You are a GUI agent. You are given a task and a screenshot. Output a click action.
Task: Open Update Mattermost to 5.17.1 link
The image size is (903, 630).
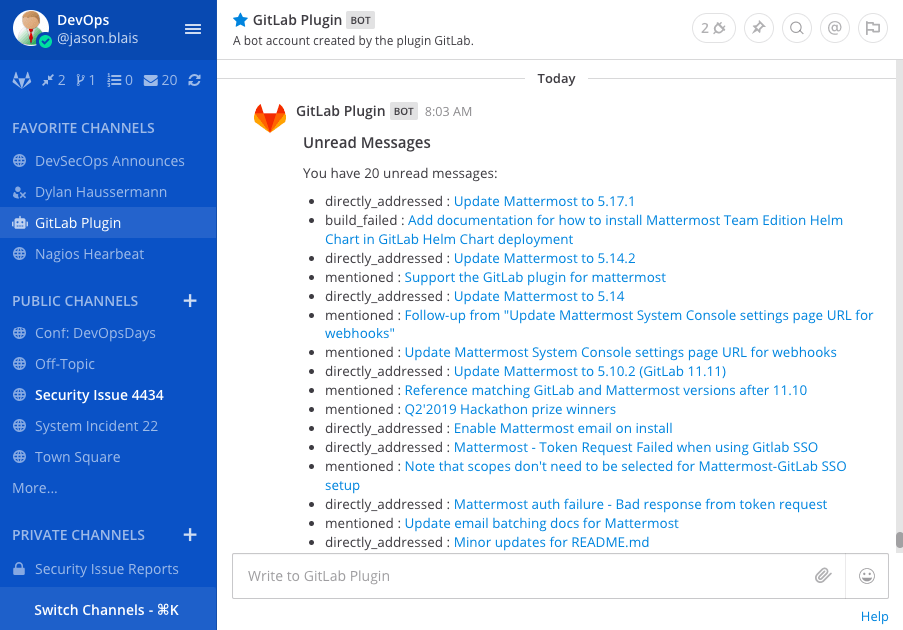544,202
